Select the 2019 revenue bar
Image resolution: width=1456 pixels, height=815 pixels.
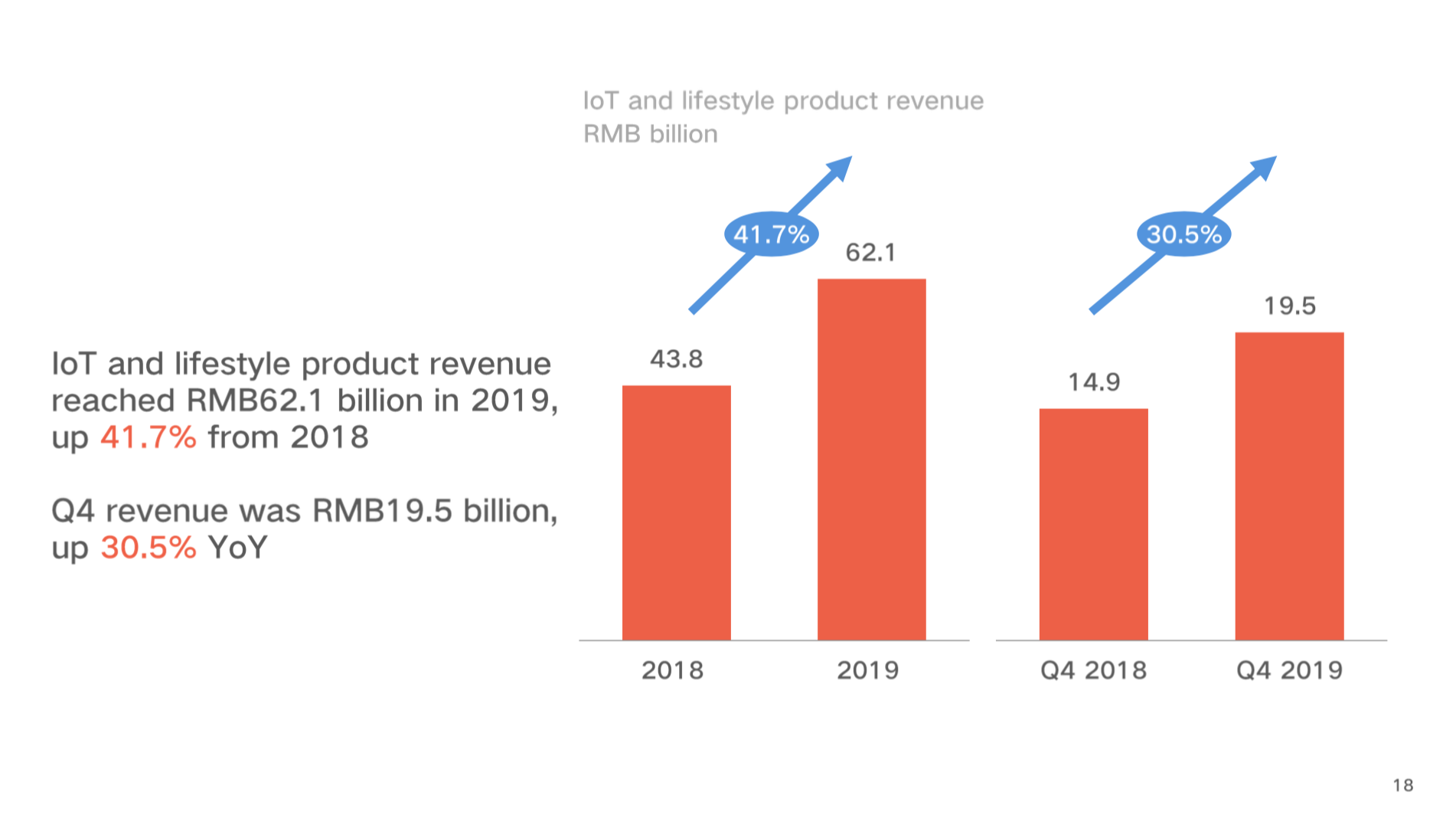click(871, 459)
